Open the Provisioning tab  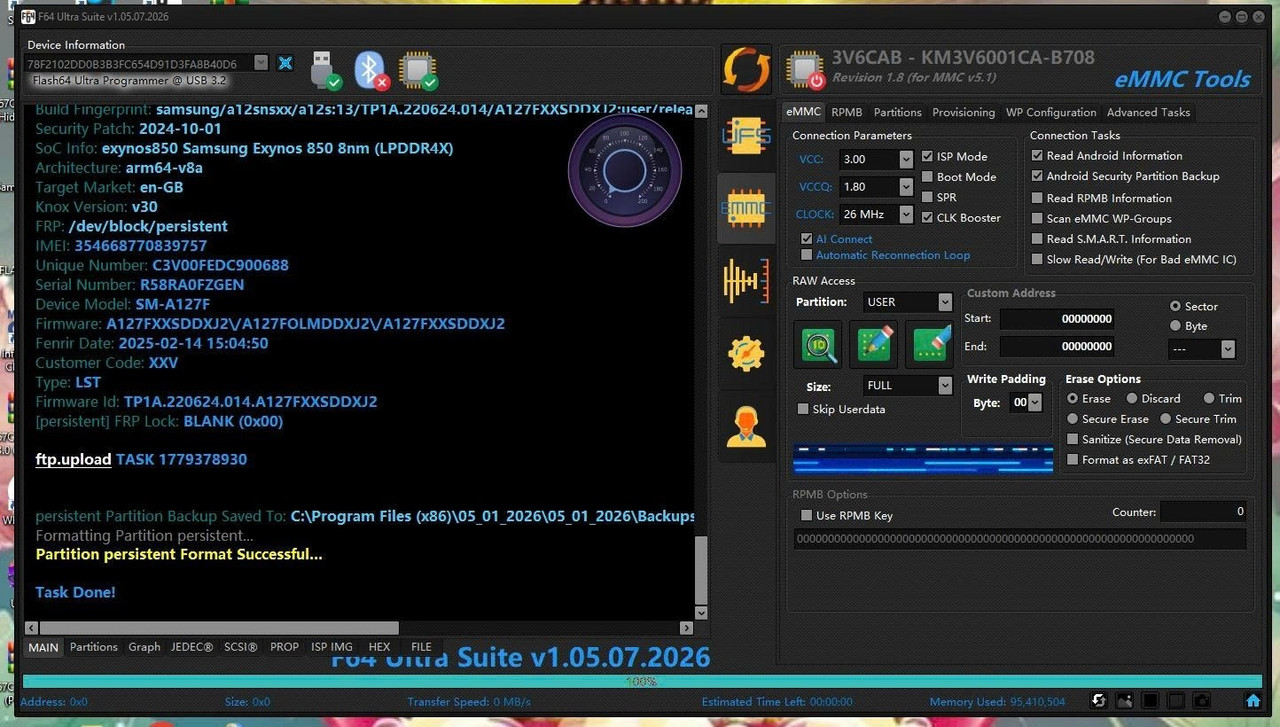coord(964,112)
